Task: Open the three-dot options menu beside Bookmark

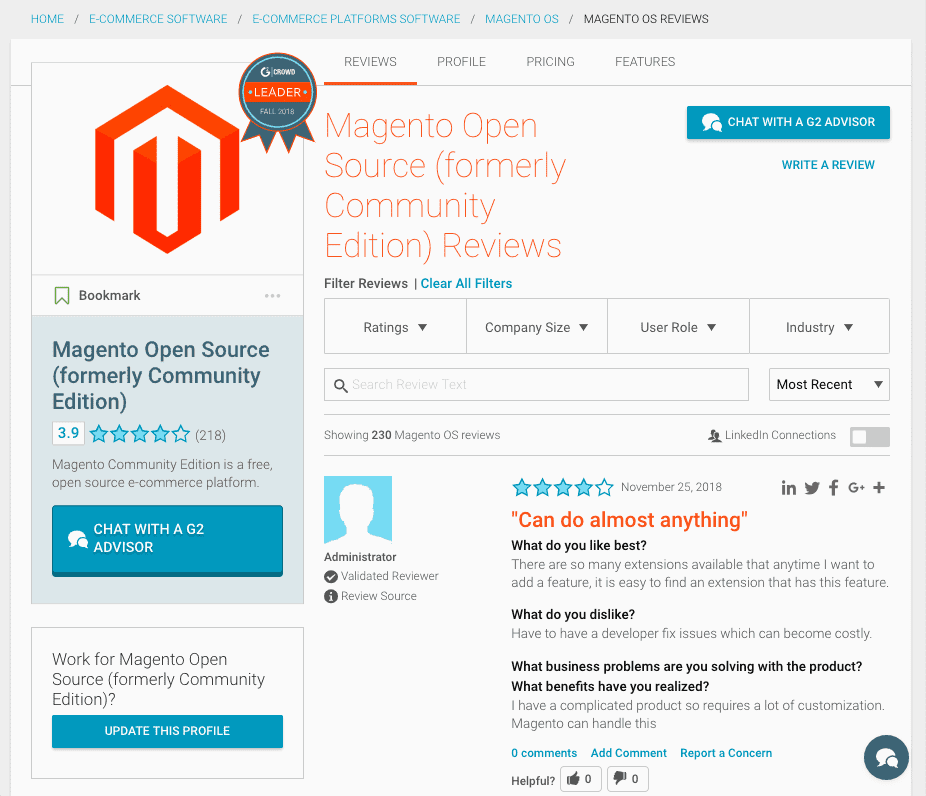Action: pos(272,295)
